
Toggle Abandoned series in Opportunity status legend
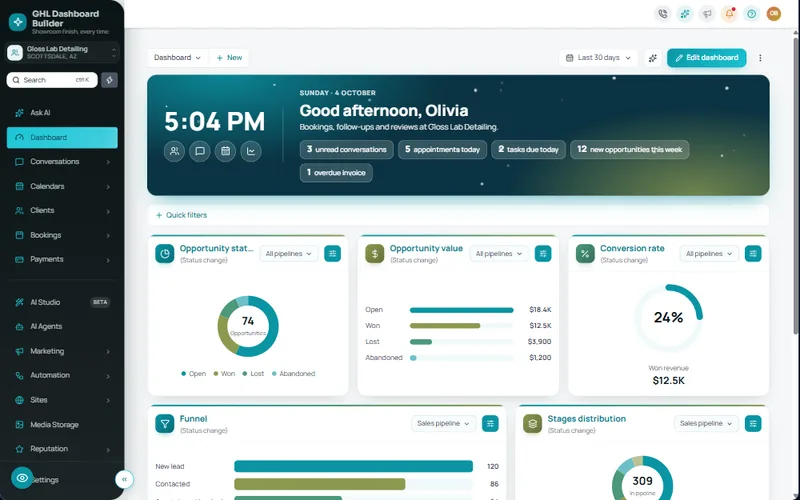pyautogui.click(x=293, y=374)
